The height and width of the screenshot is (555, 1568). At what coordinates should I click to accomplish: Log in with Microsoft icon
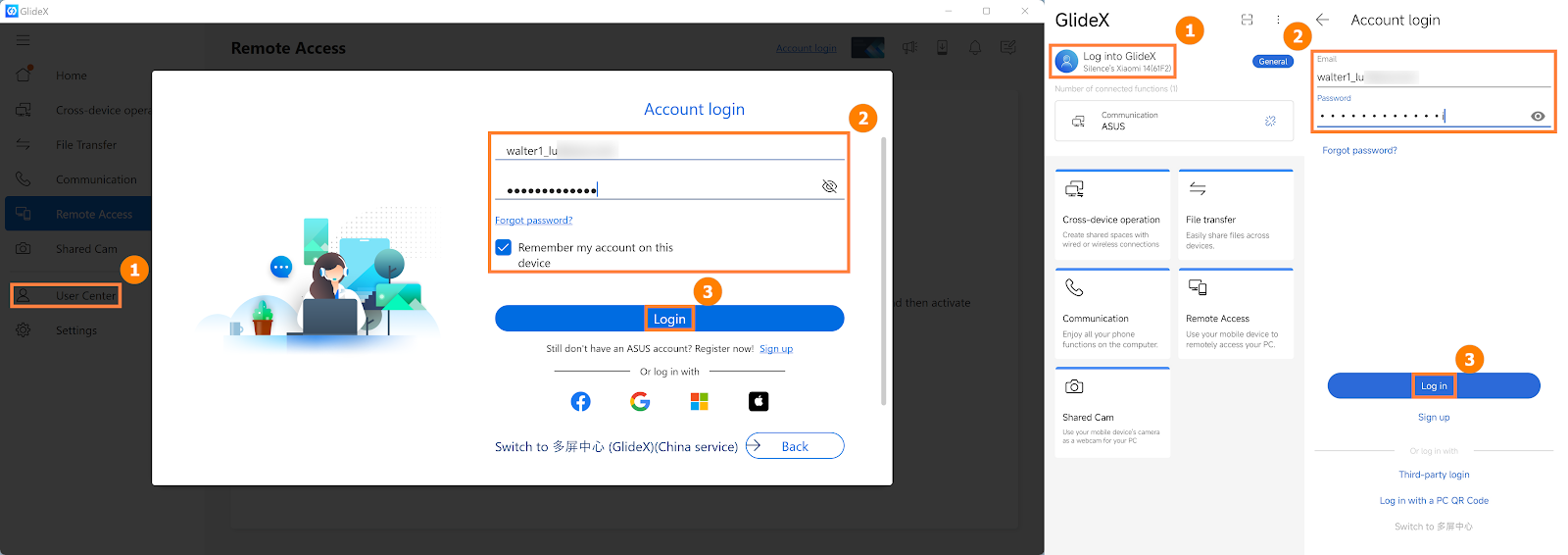coord(699,401)
